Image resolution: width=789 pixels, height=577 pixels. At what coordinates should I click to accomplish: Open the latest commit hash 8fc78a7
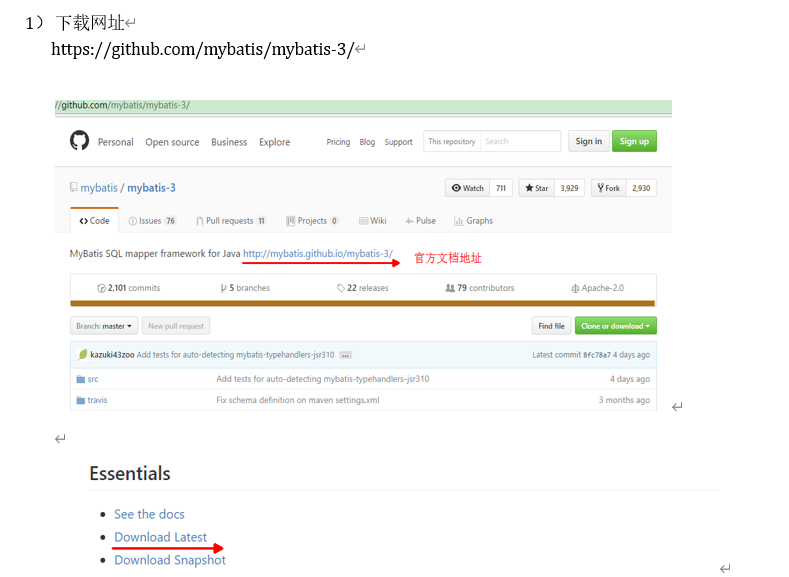point(597,355)
